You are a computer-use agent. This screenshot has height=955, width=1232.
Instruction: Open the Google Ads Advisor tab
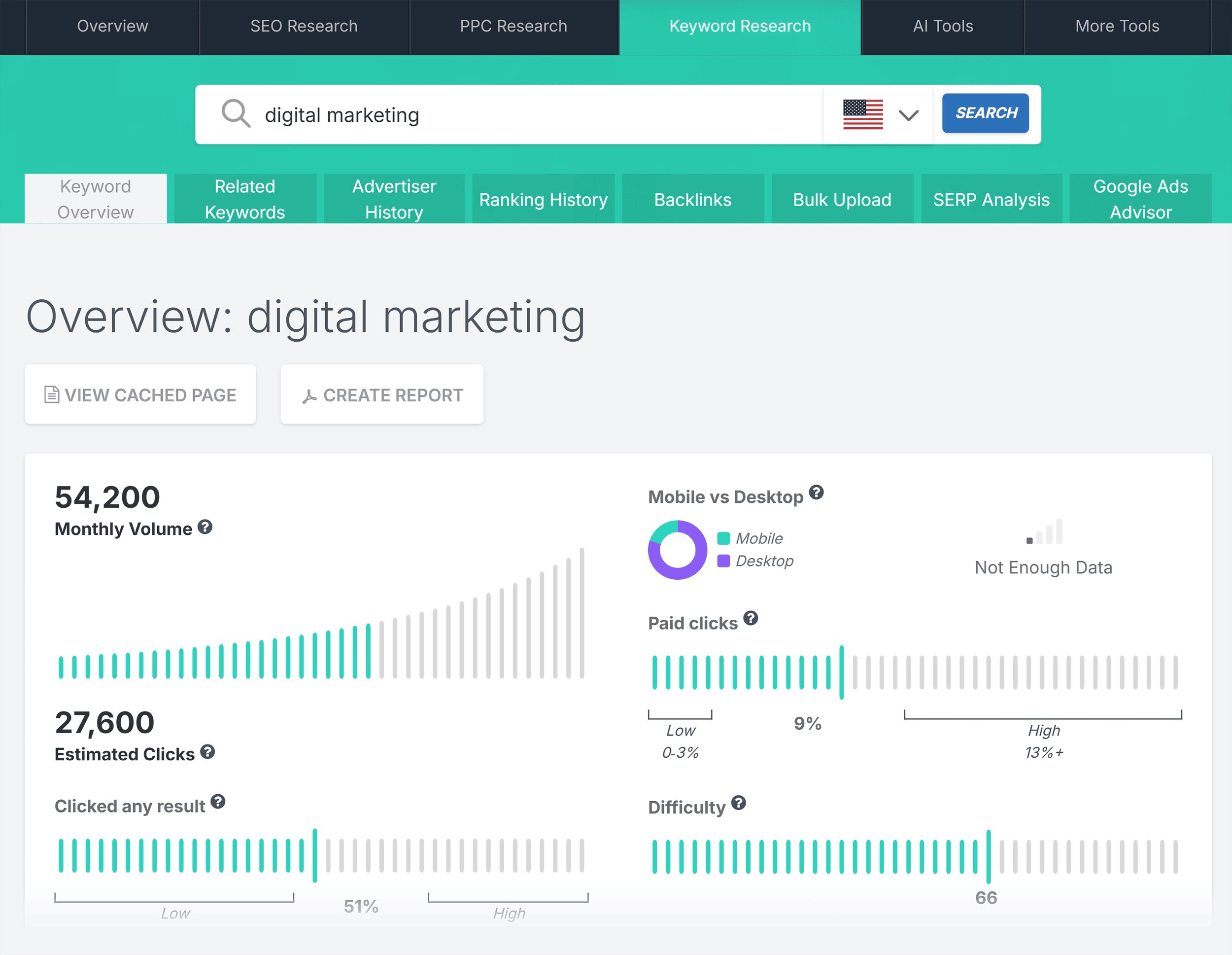[x=1140, y=198]
